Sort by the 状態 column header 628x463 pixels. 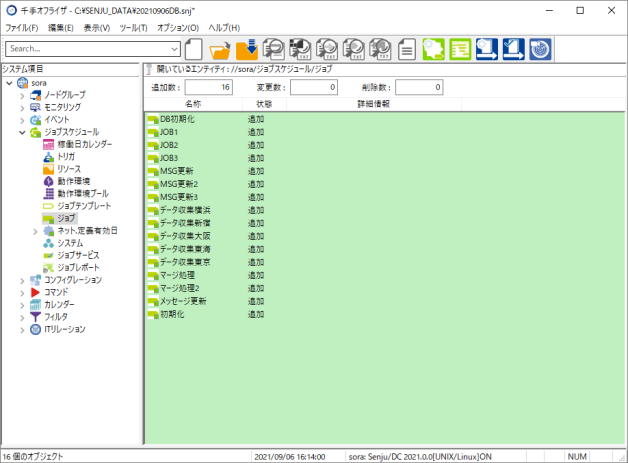[x=264, y=104]
